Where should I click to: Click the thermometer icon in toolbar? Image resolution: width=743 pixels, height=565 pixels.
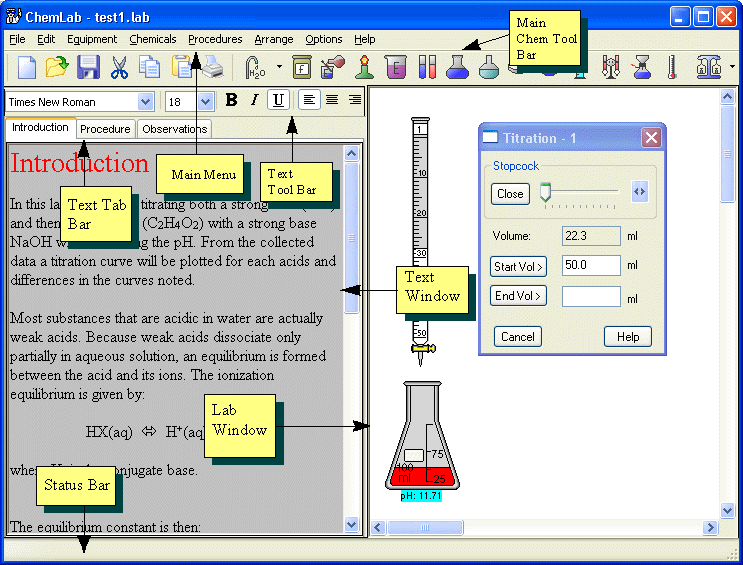(x=671, y=67)
